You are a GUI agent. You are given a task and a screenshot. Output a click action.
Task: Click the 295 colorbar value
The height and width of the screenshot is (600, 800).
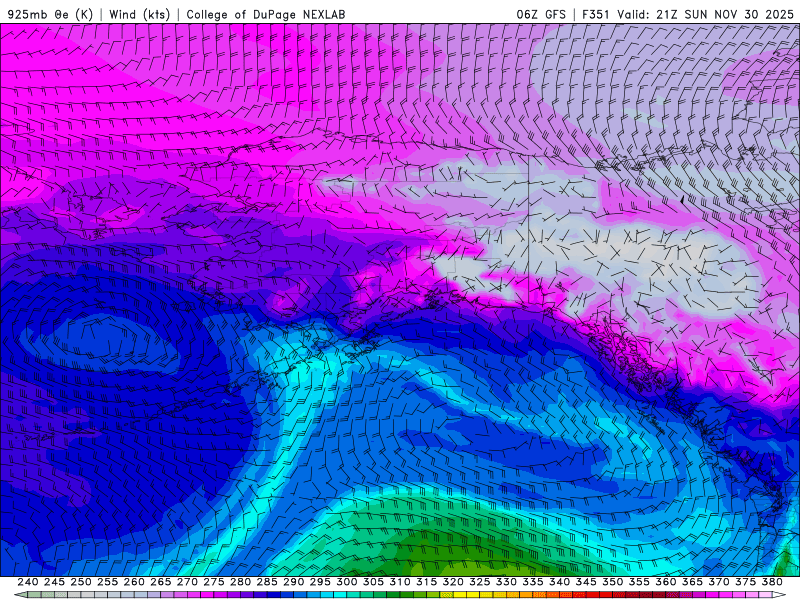coord(320,582)
